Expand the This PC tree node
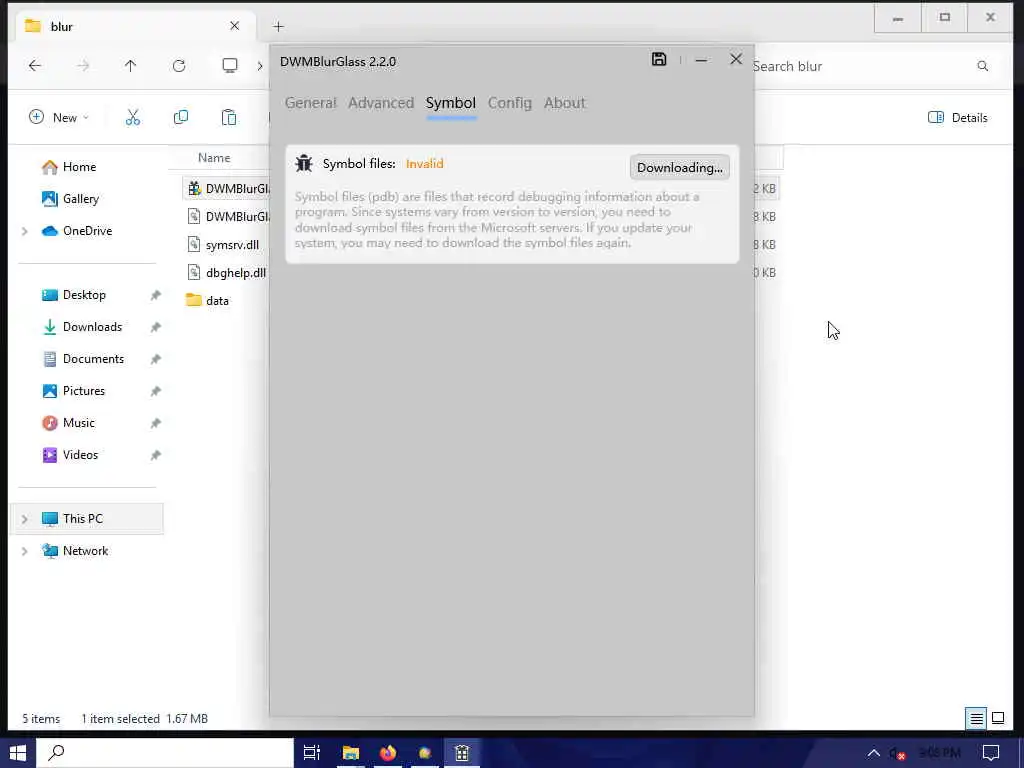 (x=25, y=519)
